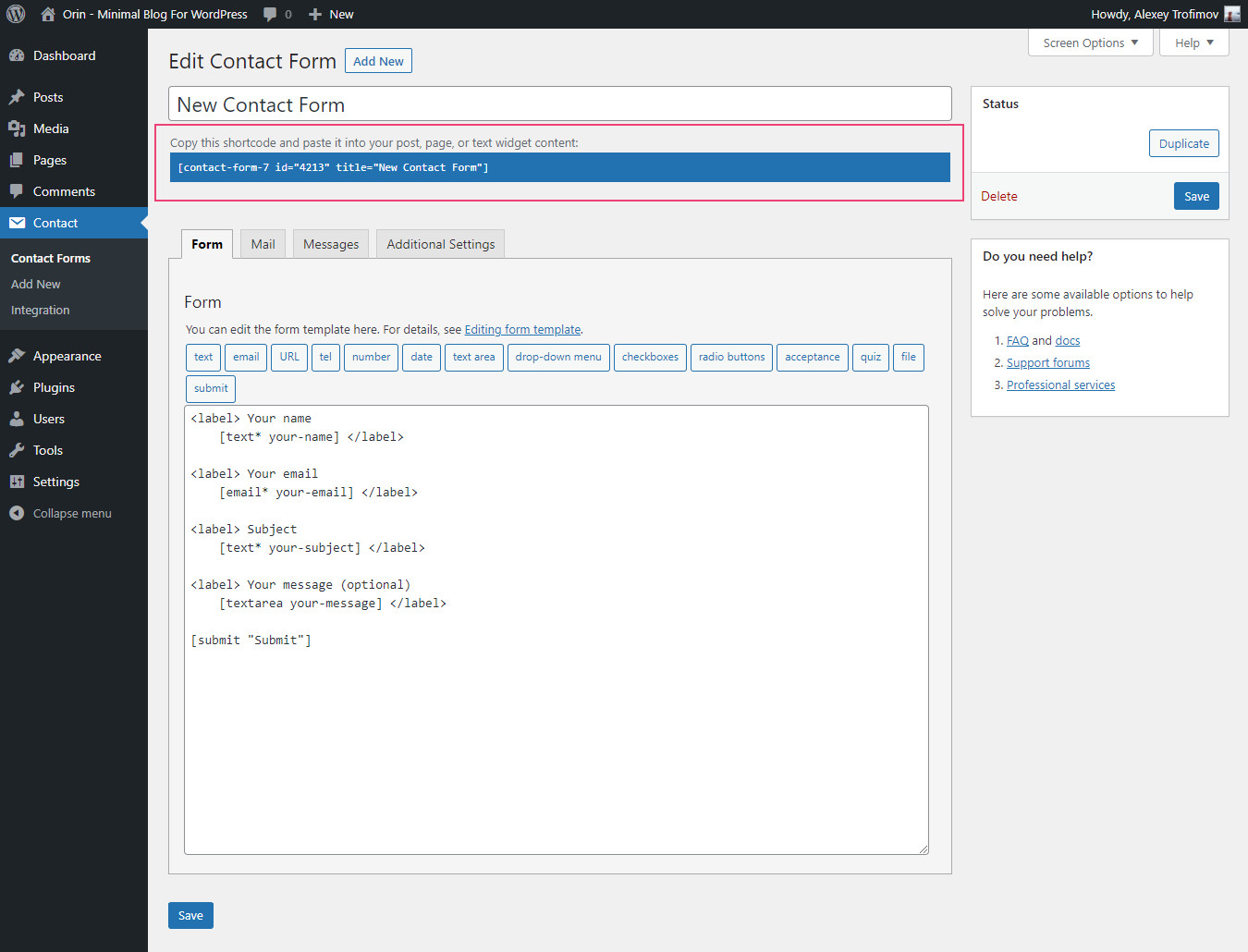1248x952 pixels.
Task: Duplicate the contact form
Action: 1183,142
